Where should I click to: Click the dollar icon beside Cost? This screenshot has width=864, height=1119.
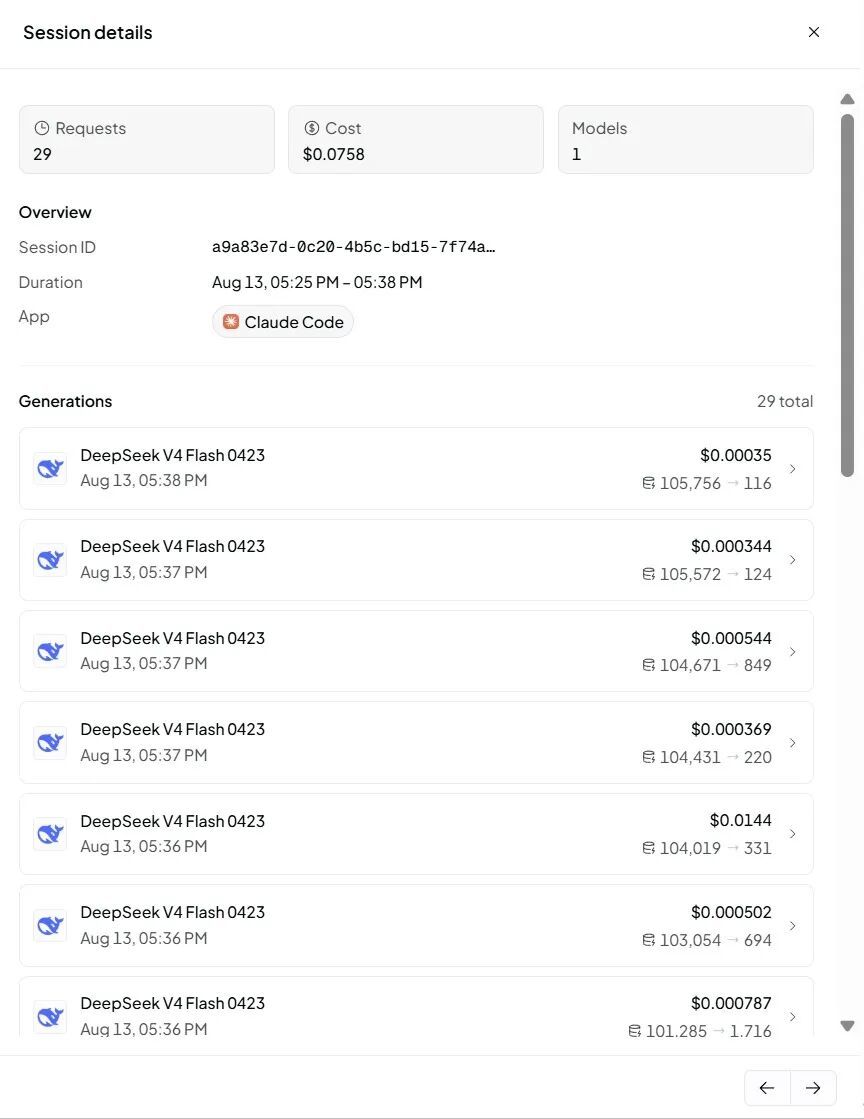point(312,128)
